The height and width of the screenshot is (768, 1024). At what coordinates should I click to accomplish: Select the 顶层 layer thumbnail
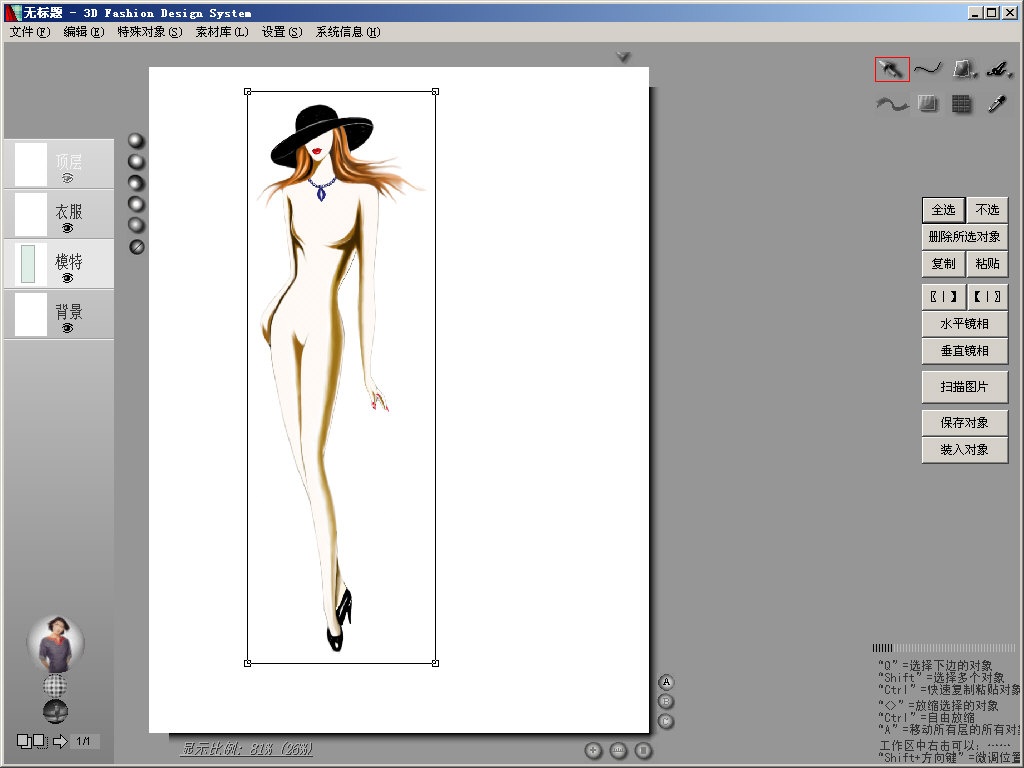coord(31,164)
